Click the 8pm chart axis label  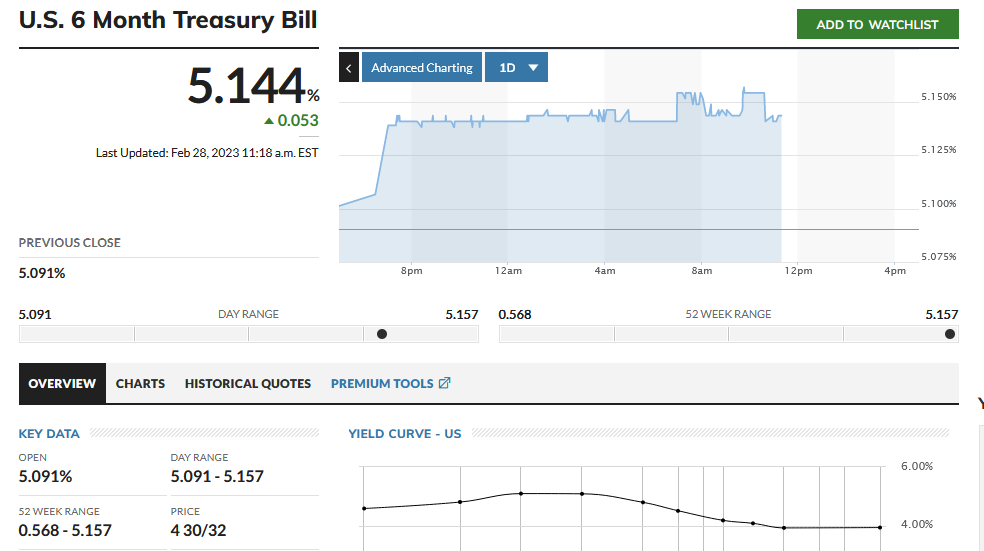(x=412, y=270)
